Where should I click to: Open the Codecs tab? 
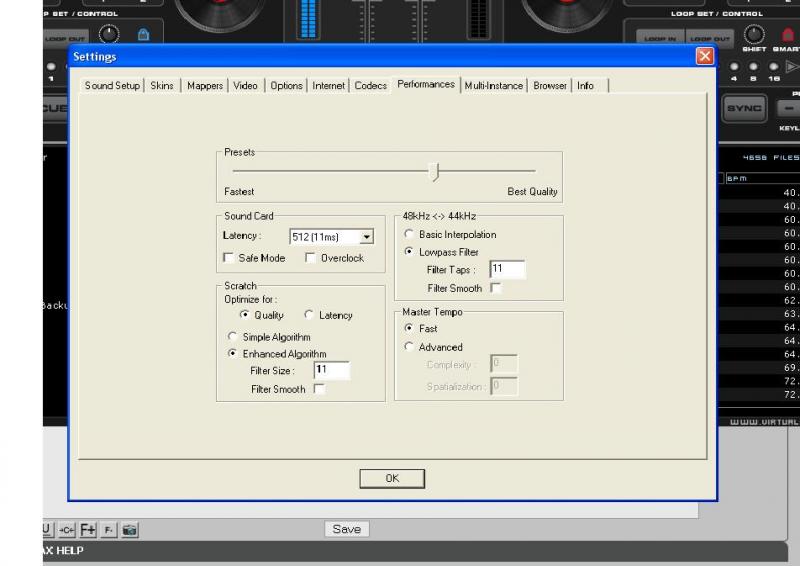[370, 86]
